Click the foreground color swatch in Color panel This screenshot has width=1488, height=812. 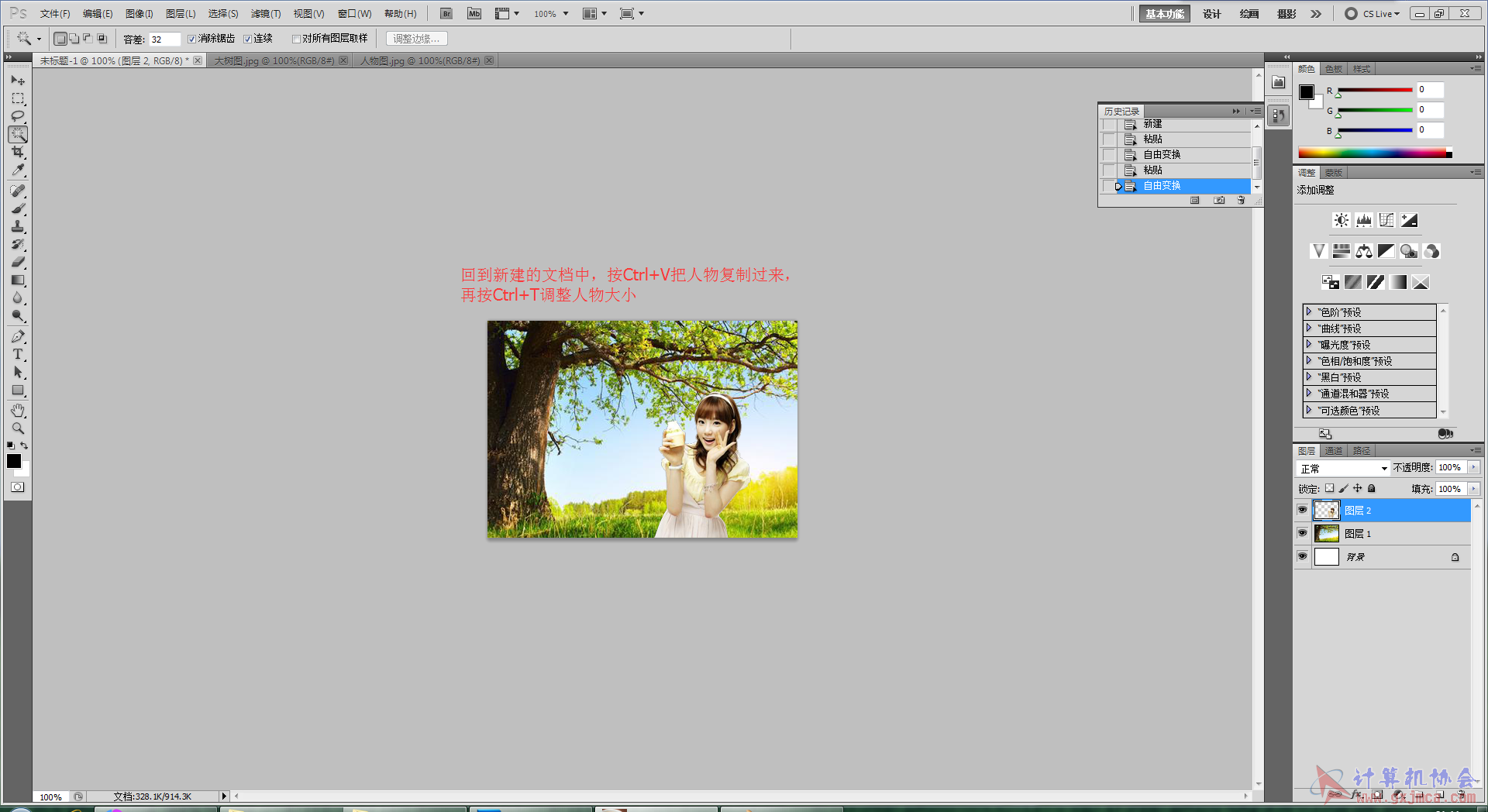point(1307,92)
